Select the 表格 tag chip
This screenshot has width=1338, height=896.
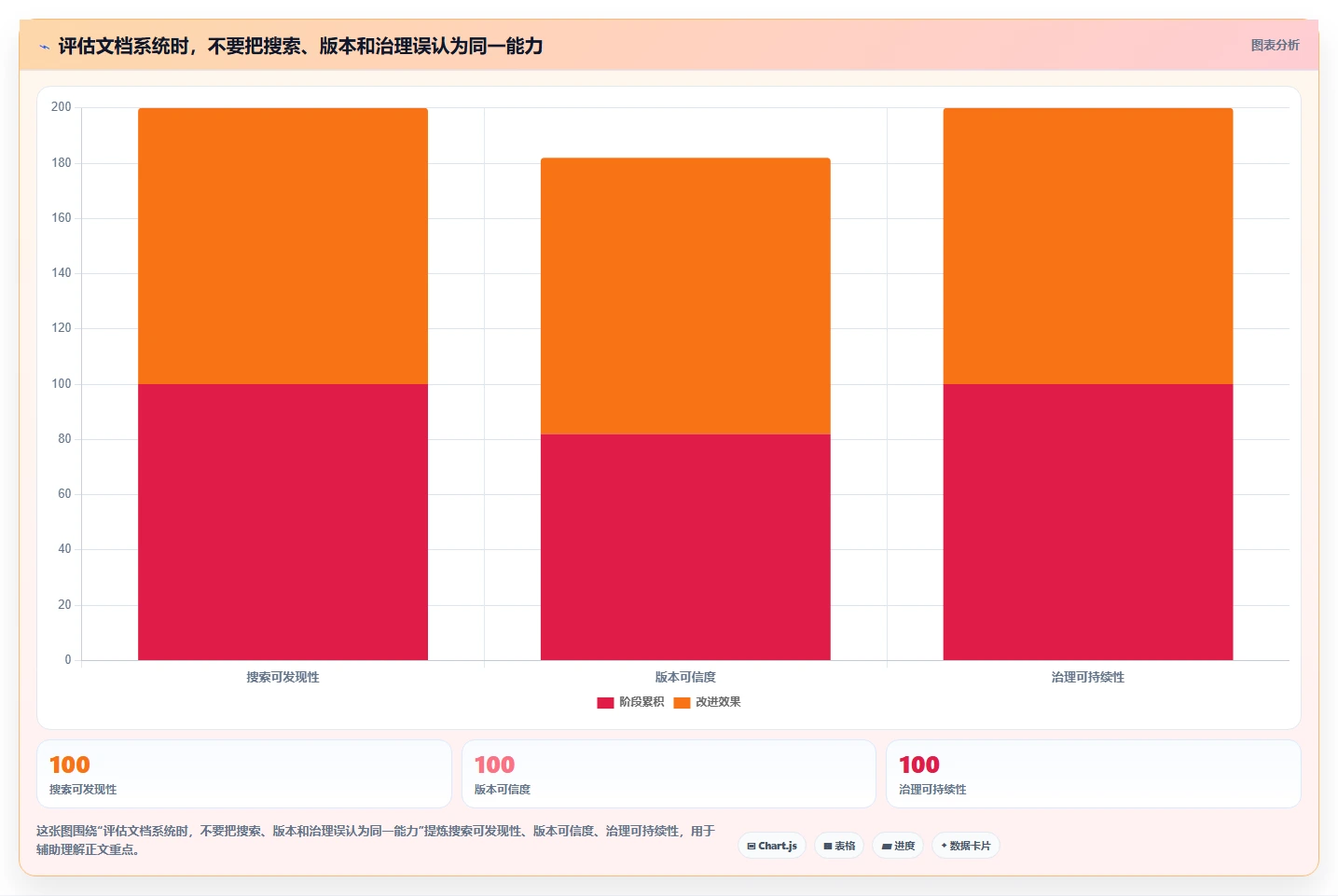pyautogui.click(x=839, y=846)
